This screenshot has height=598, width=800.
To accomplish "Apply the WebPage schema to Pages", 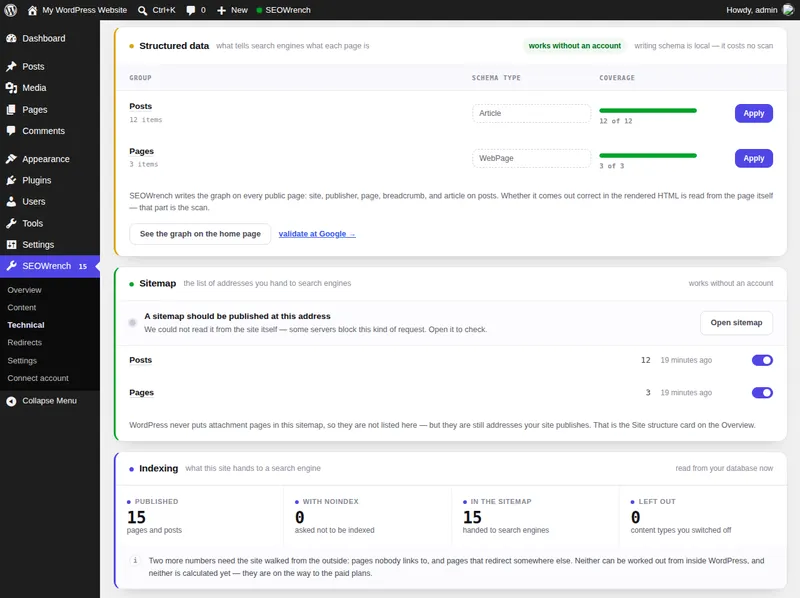I will tap(754, 158).
